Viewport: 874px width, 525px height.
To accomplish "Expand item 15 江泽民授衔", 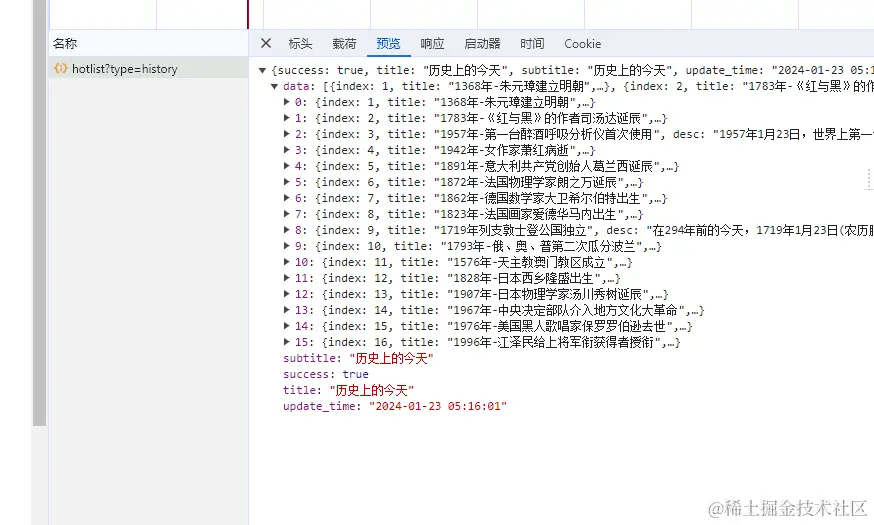I will pos(287,342).
